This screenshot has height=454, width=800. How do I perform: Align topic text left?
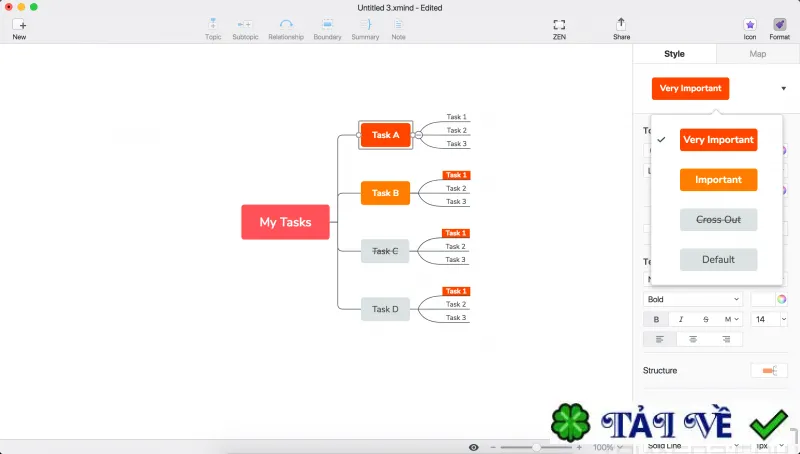pos(660,339)
